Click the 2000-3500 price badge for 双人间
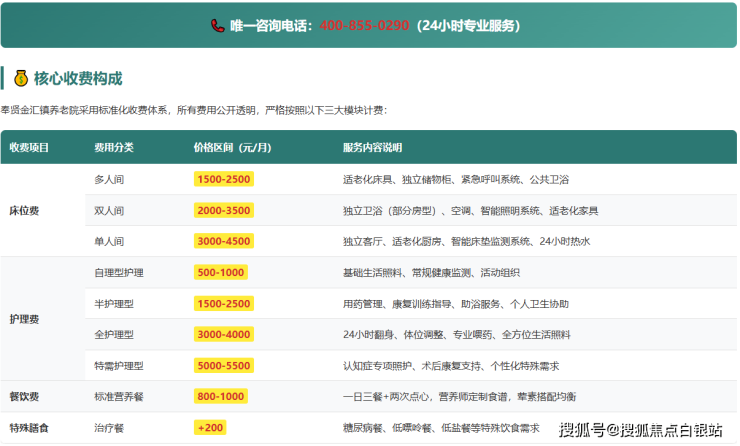Image resolution: width=740 pixels, height=446 pixels. pos(224,211)
